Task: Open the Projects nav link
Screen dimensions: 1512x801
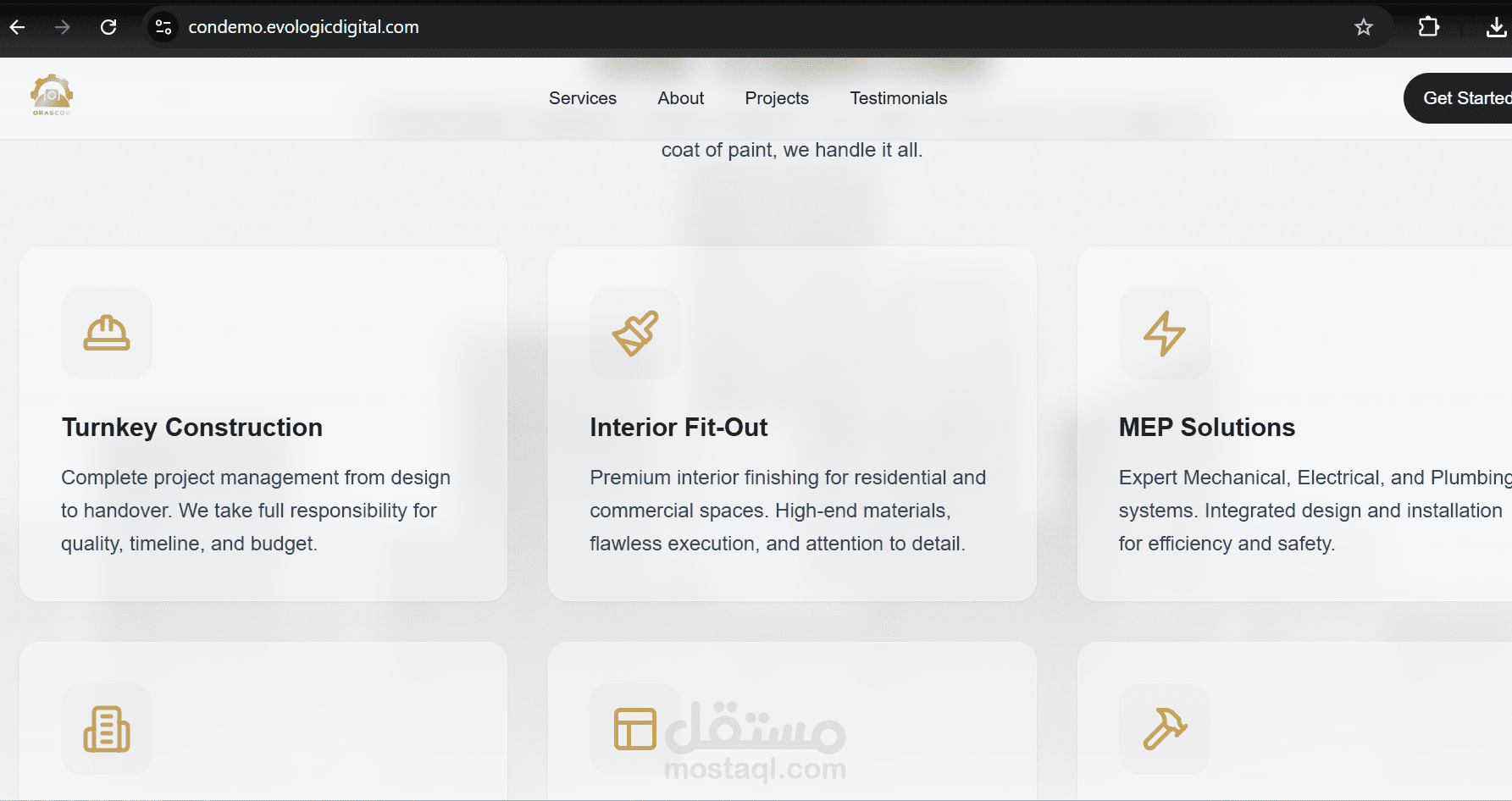Action: 777,98
